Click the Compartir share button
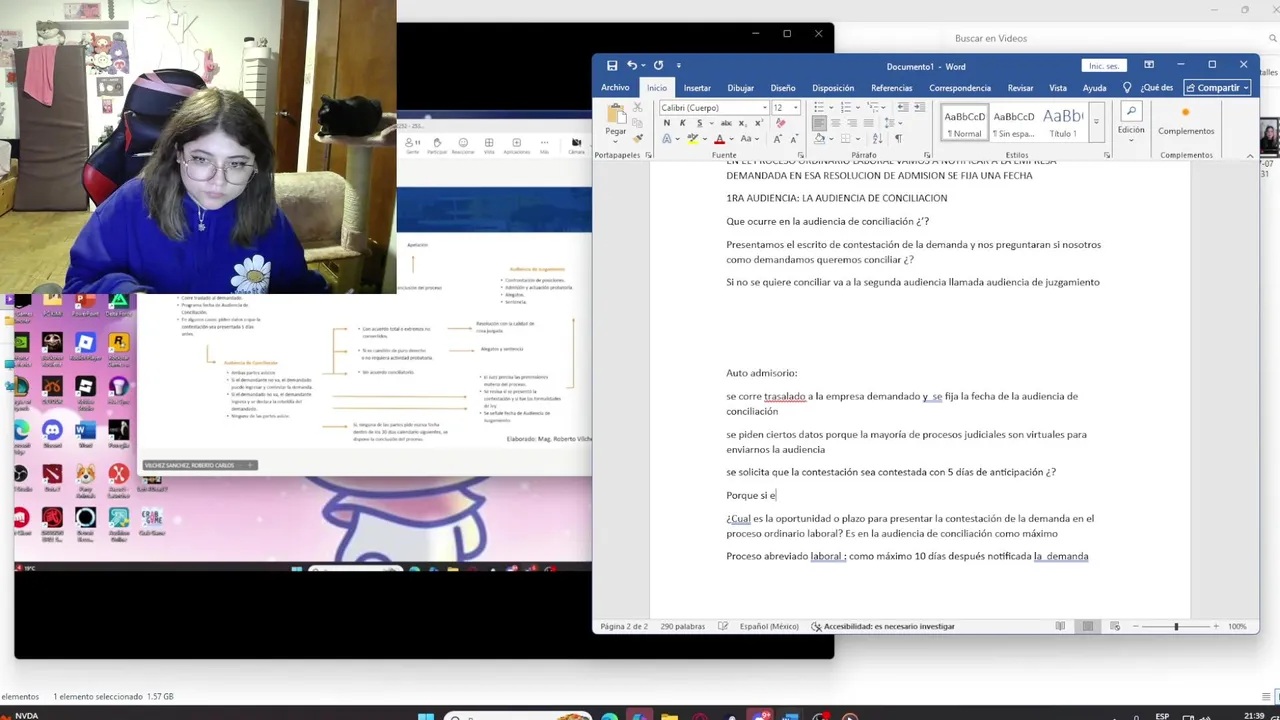Image resolution: width=1280 pixels, height=720 pixels. tap(1218, 88)
